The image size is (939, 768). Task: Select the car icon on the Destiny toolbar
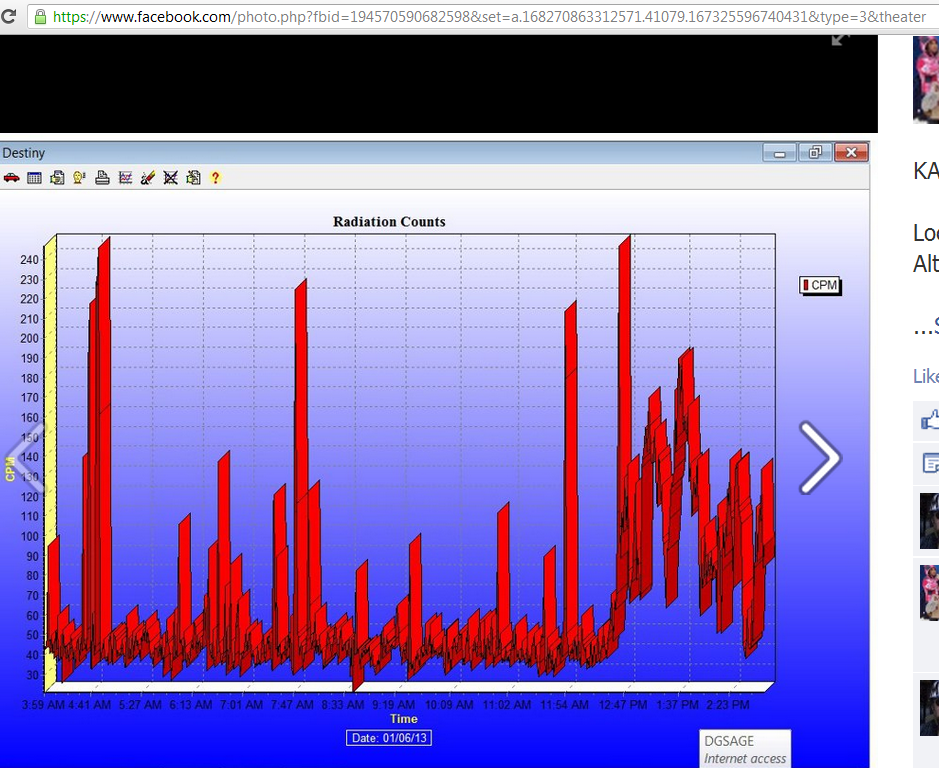[12, 177]
